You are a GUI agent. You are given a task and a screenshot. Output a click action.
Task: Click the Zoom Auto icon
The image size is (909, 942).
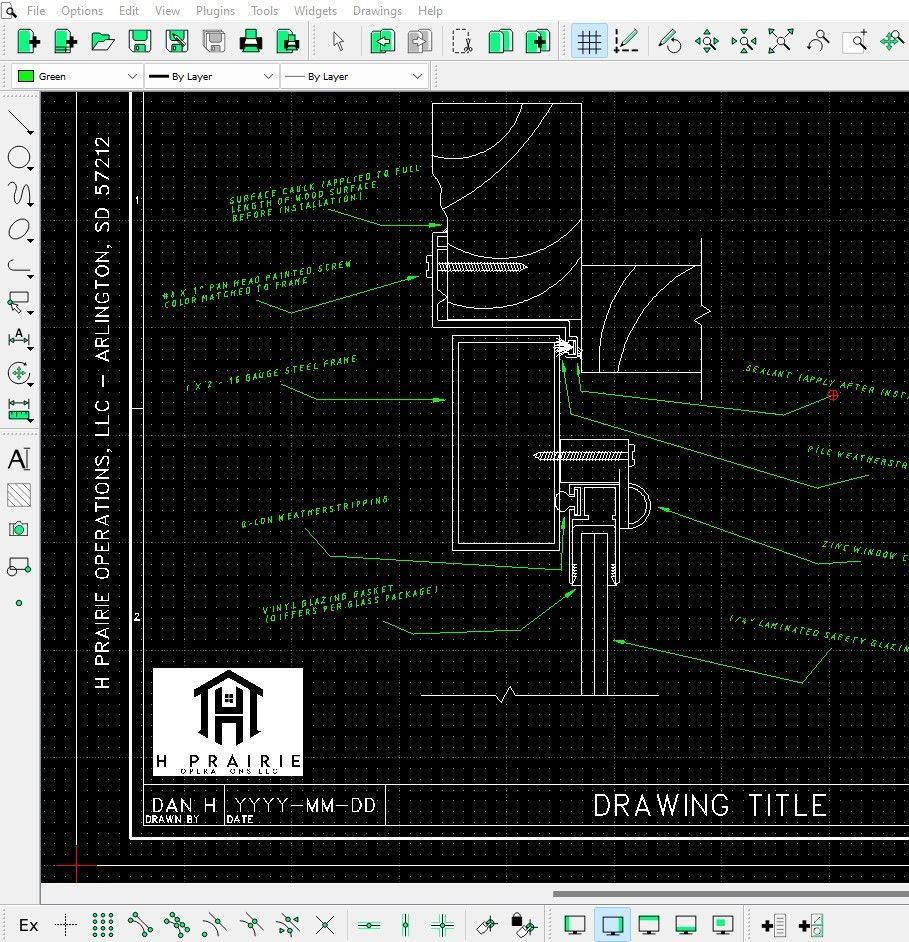(780, 42)
